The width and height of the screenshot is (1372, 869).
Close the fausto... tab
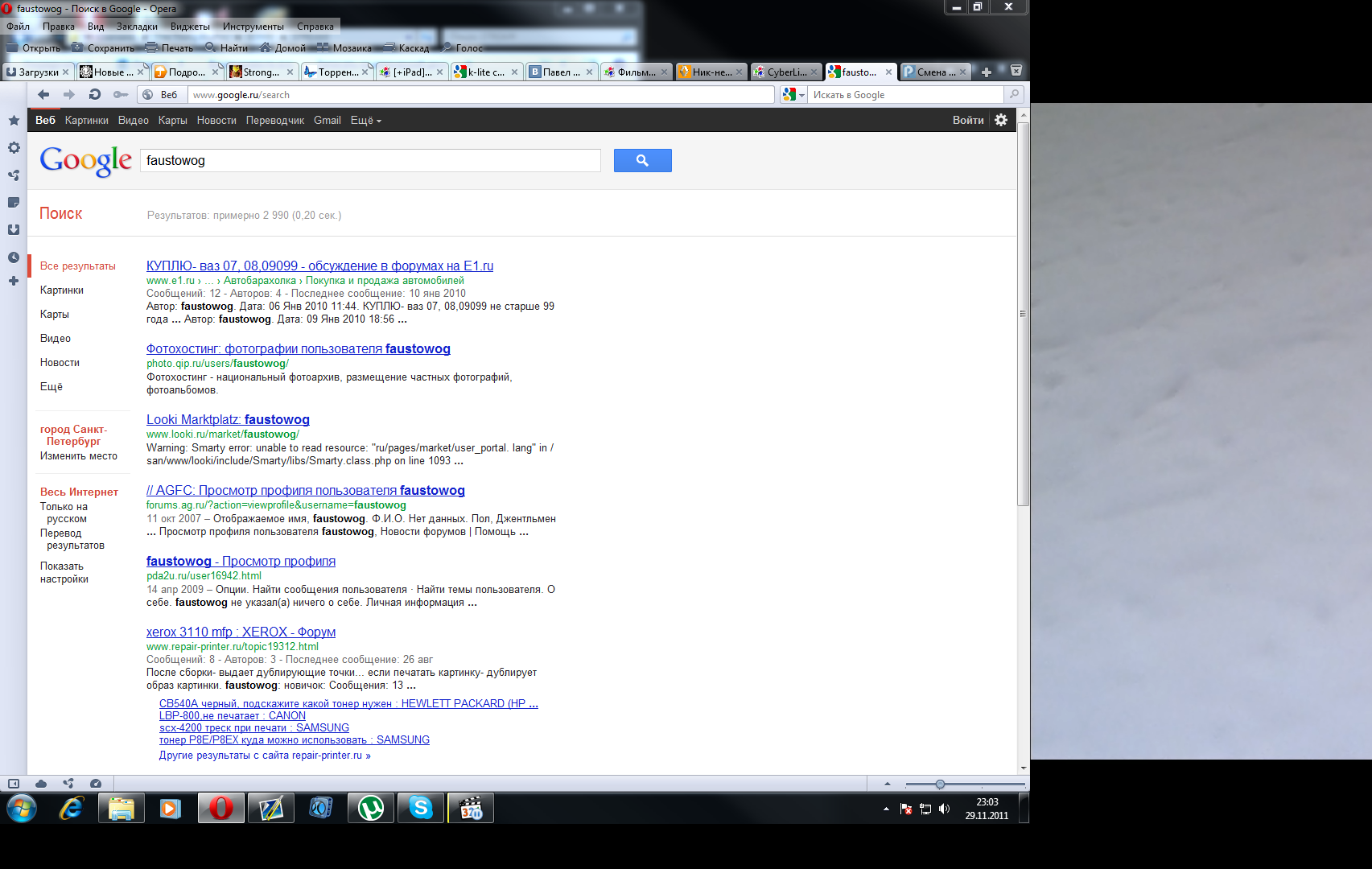(888, 72)
